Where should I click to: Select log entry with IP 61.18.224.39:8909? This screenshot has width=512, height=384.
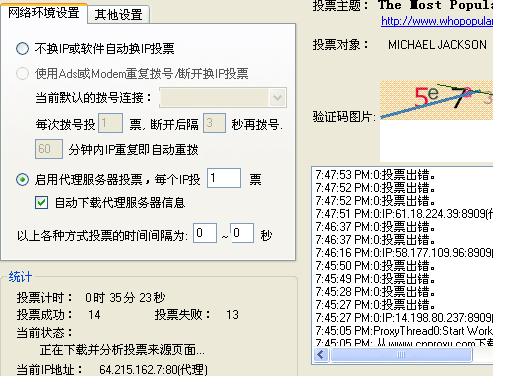(x=404, y=214)
